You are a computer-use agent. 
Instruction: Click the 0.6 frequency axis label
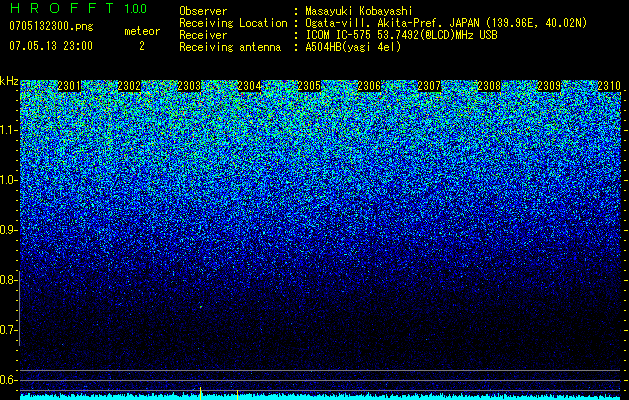[8, 380]
